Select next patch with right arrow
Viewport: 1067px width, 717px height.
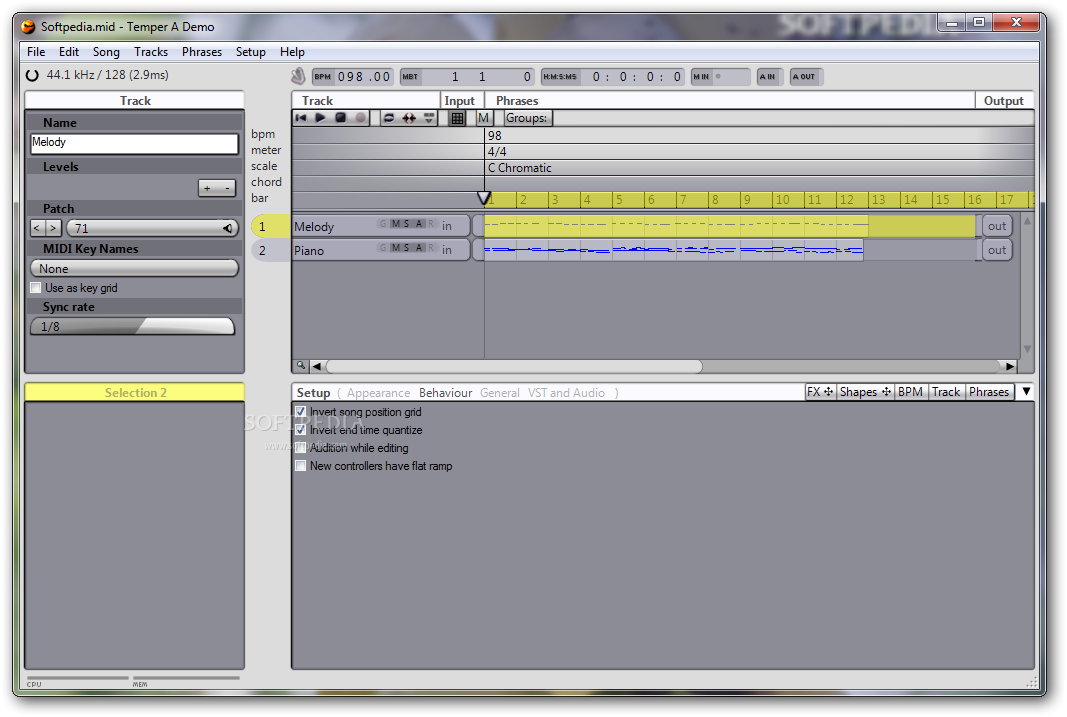tap(54, 228)
